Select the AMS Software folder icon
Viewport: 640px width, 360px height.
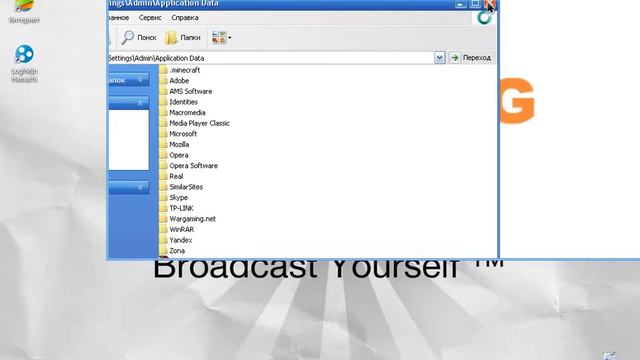coord(163,91)
